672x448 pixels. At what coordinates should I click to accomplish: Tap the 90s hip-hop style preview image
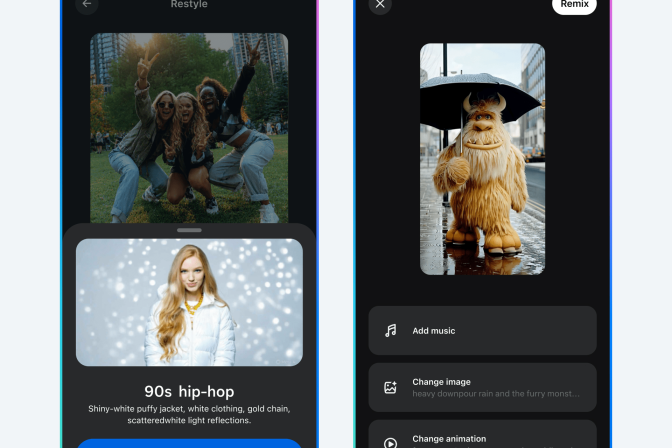point(189,302)
